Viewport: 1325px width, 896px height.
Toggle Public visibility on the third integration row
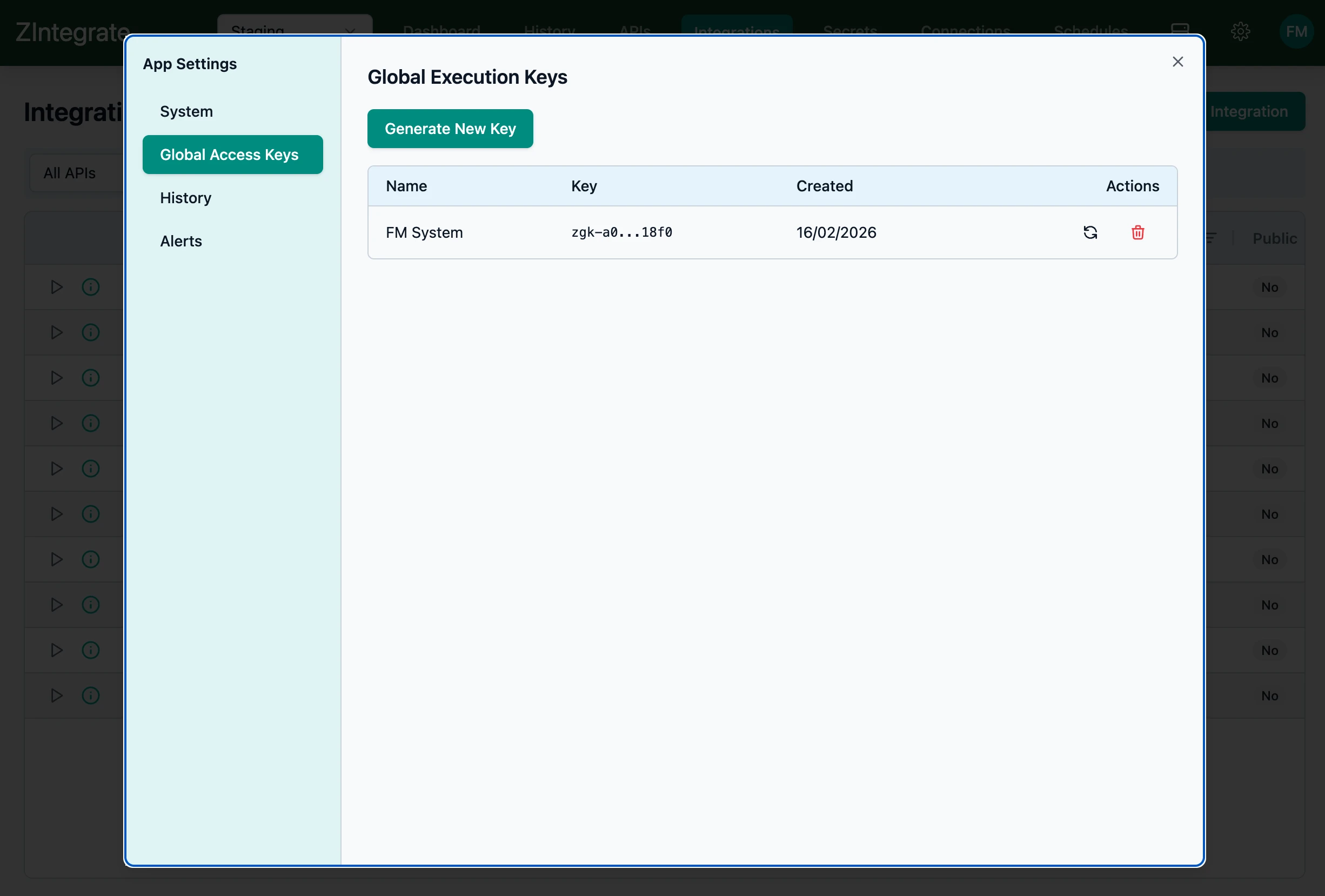point(1270,378)
